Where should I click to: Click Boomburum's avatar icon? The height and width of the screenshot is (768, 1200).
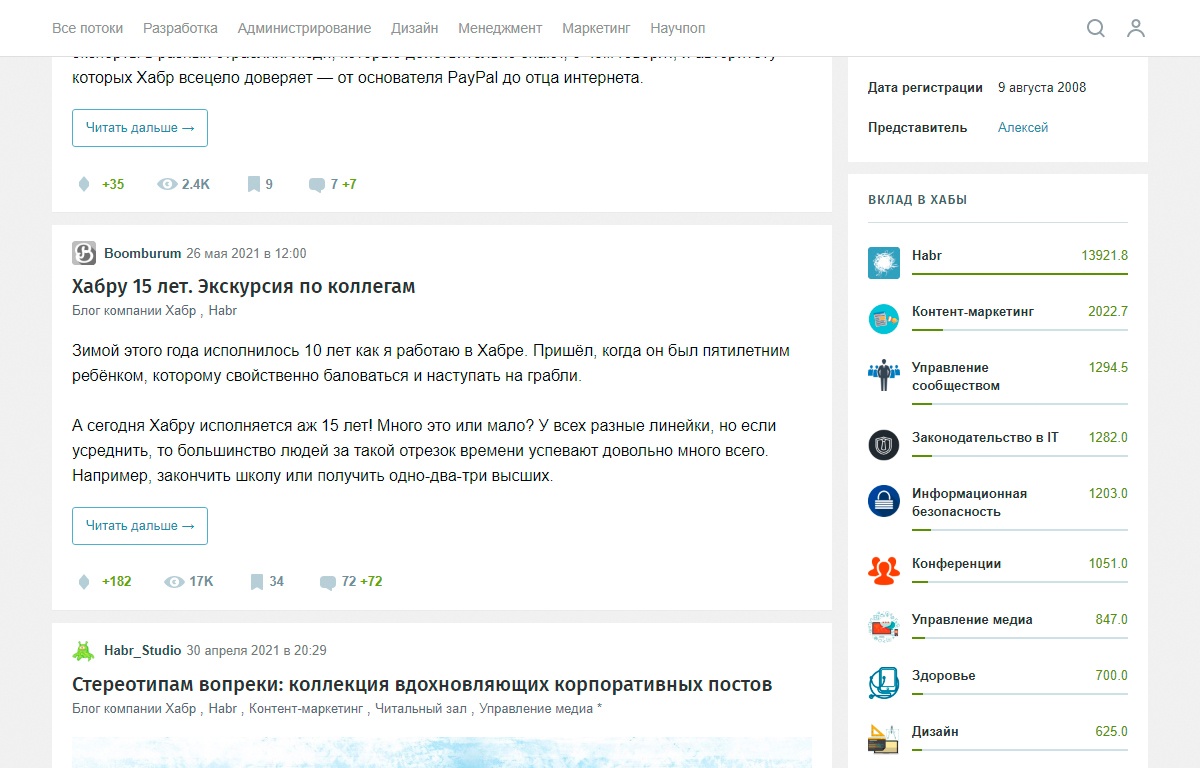(x=81, y=253)
